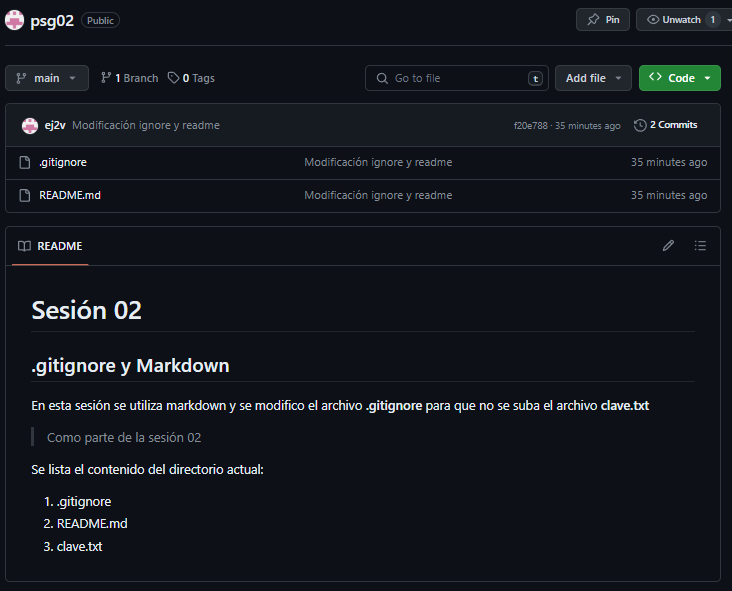Click the psg02 repository avatar icon
Image resolution: width=732 pixels, height=591 pixels.
click(15, 20)
